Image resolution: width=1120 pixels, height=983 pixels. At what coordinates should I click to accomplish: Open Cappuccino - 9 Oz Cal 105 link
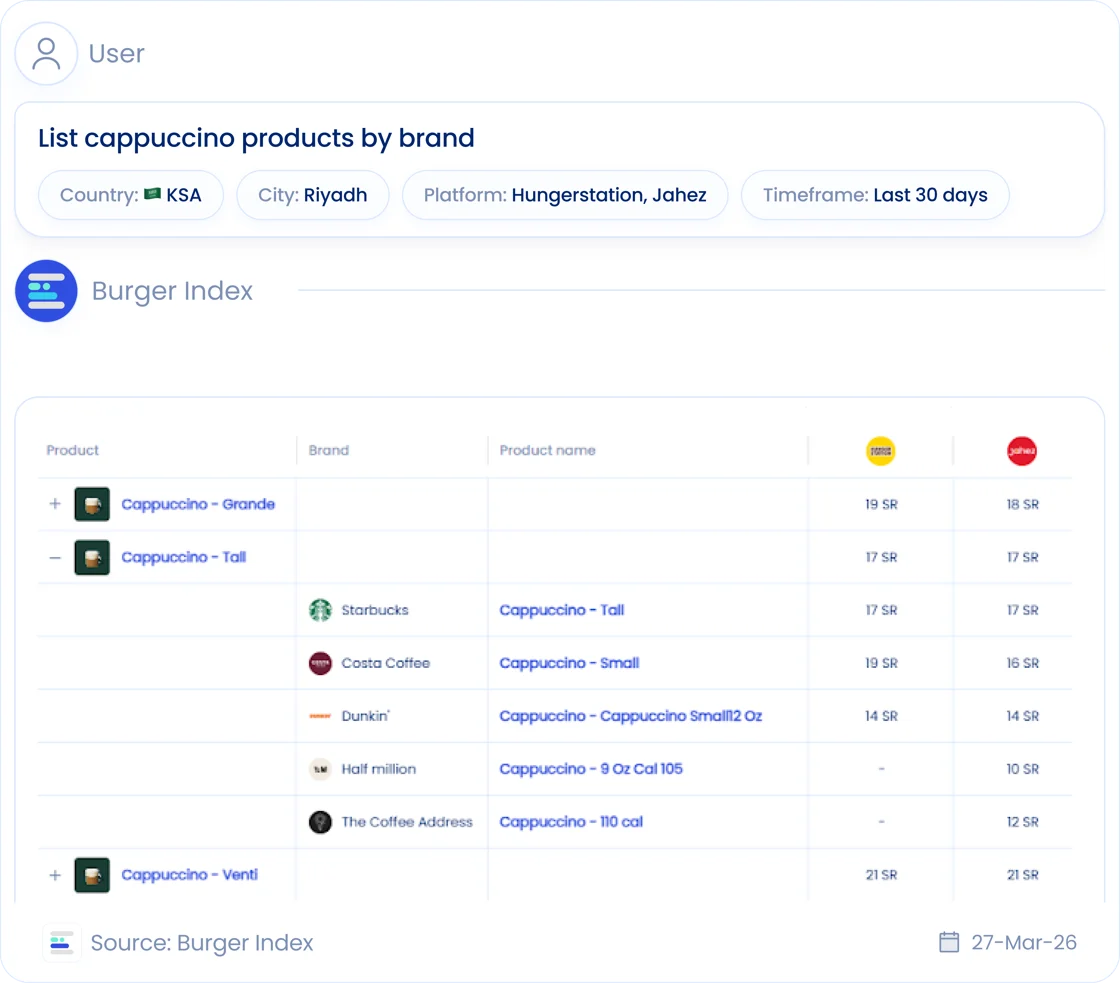click(x=591, y=769)
